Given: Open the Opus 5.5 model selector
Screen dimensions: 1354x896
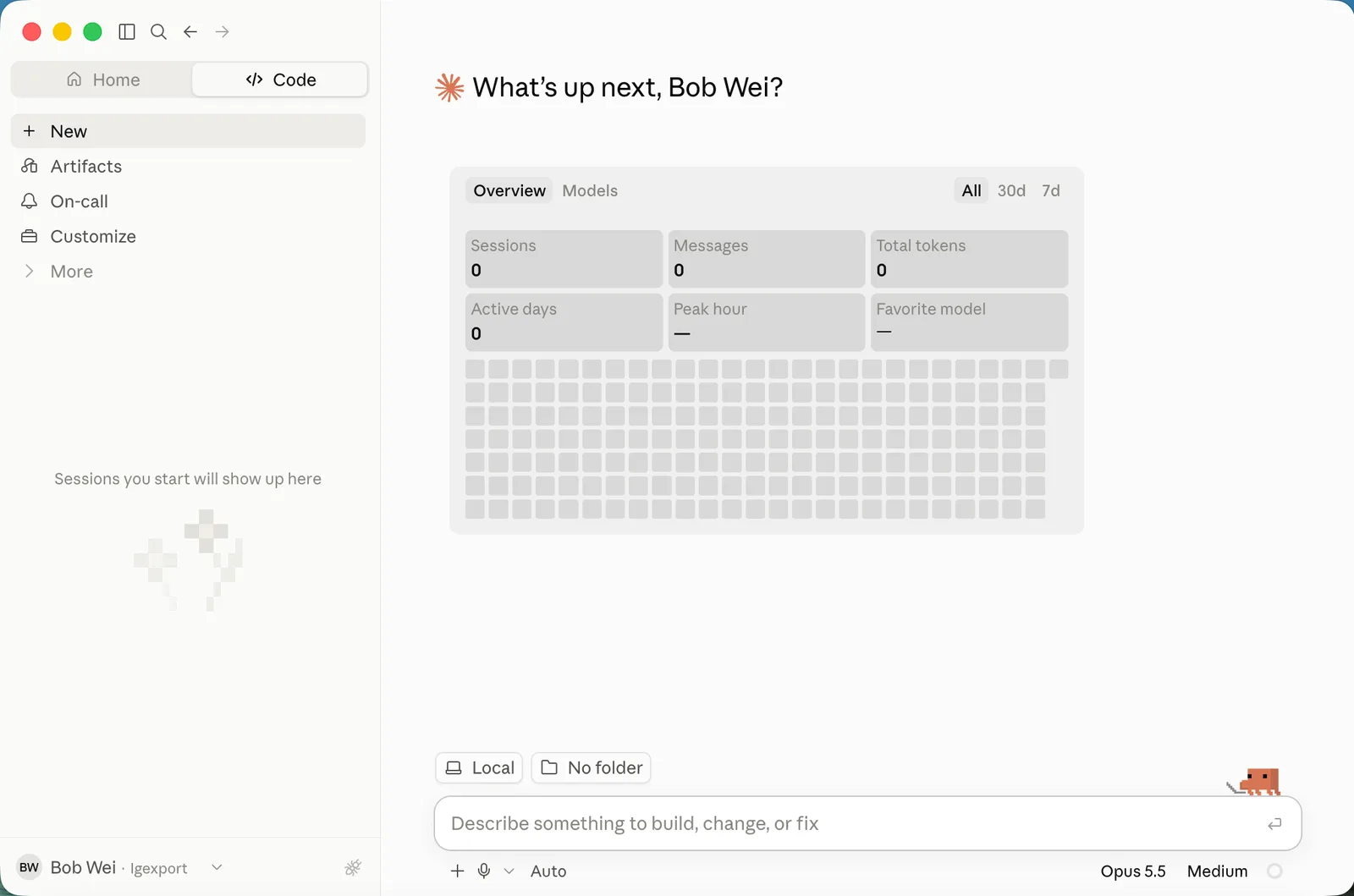Looking at the screenshot, I should click(1133, 871).
